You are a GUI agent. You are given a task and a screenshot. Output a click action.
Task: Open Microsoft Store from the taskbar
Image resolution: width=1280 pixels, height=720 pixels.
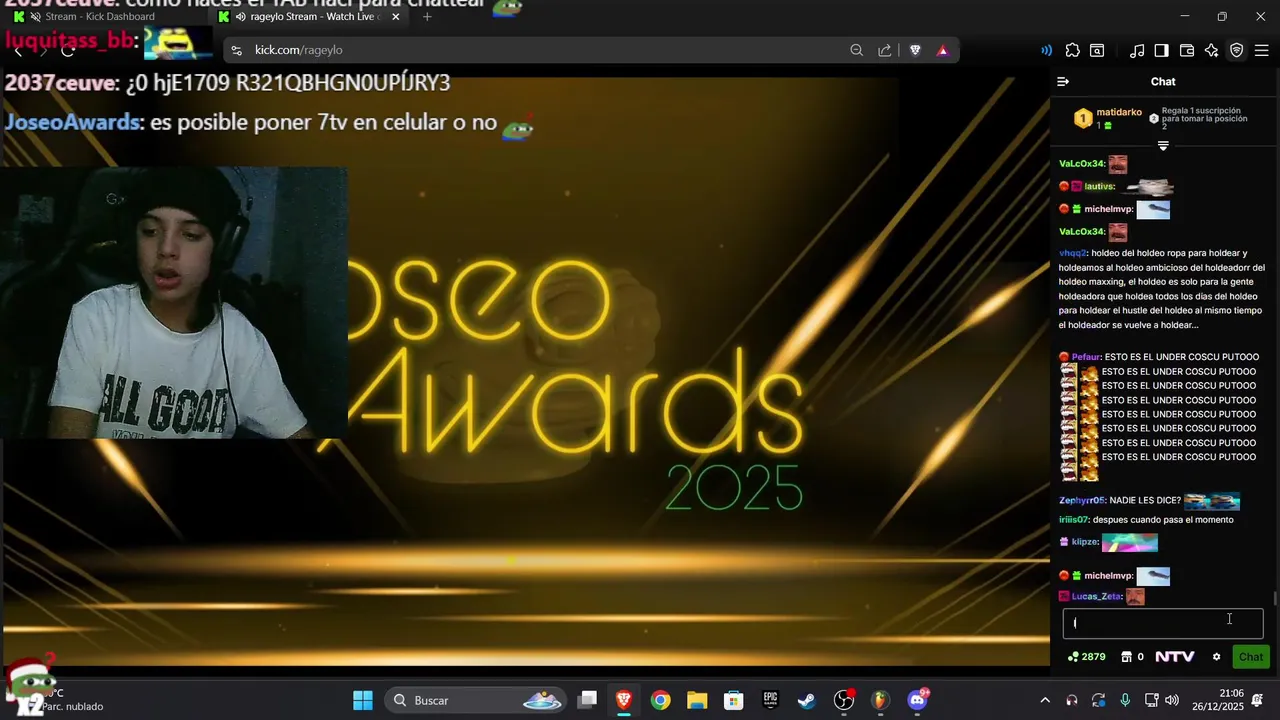point(734,700)
